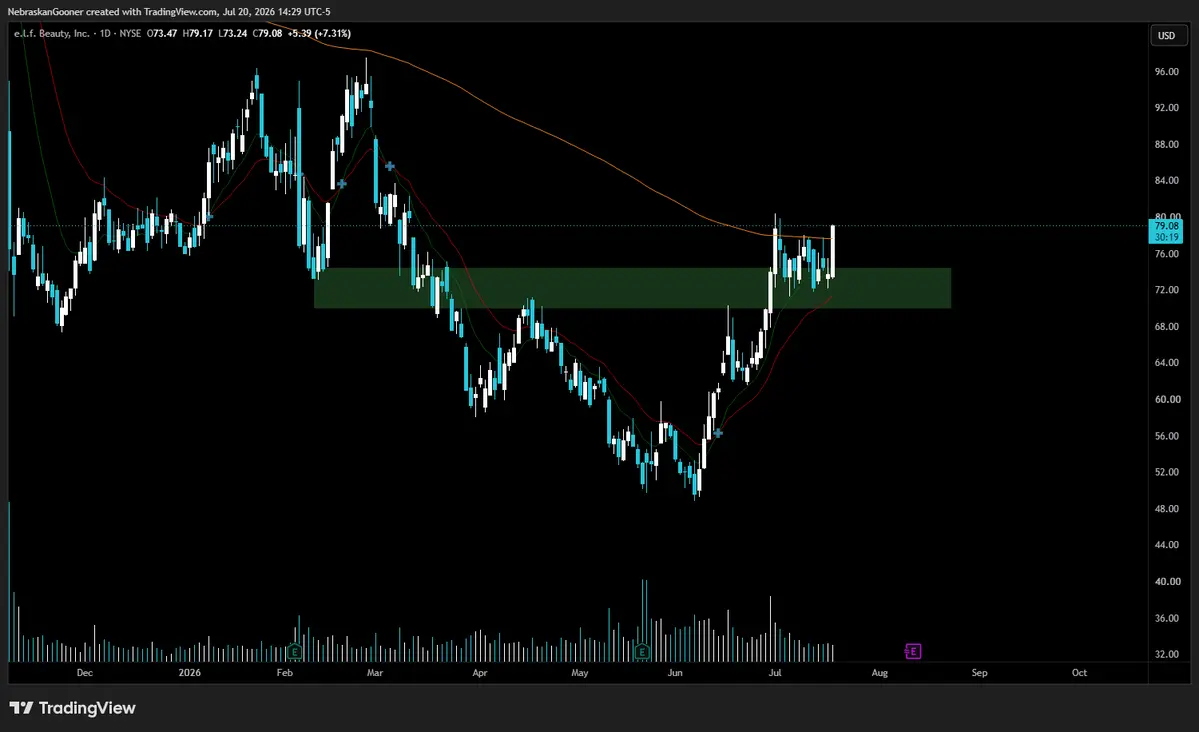The width and height of the screenshot is (1199, 732).
Task: Click the e.l.f. Beauty, Inc. symbol title
Action: tap(51, 34)
